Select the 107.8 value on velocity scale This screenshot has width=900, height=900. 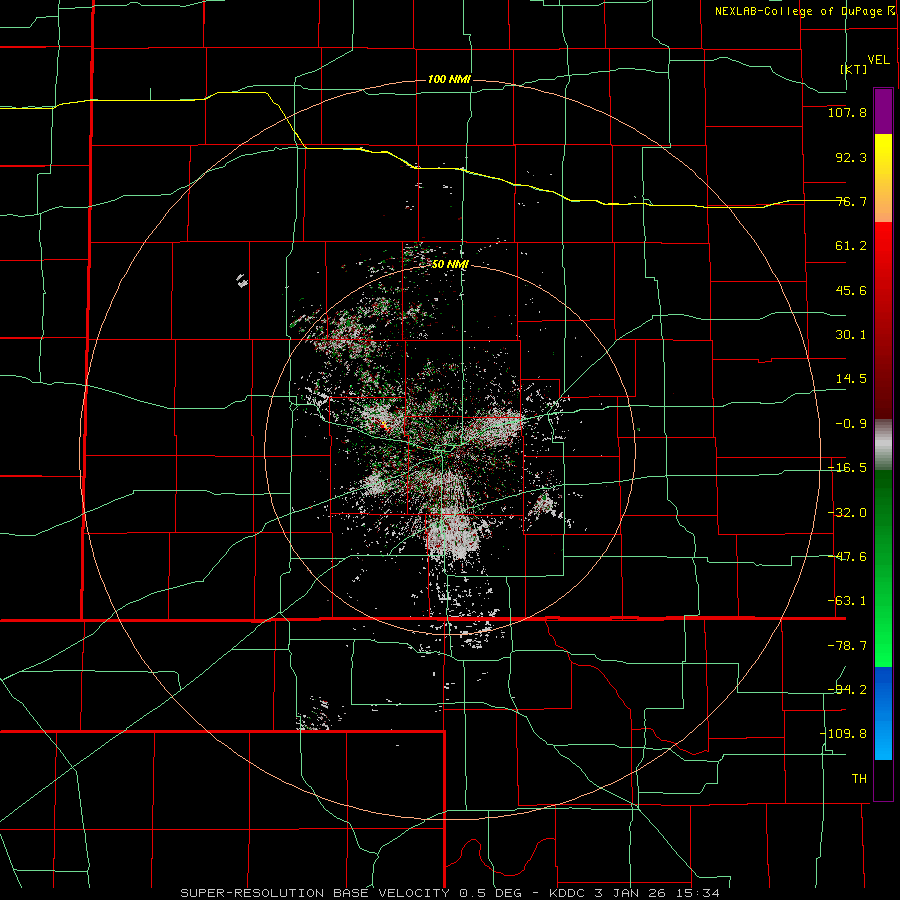(847, 112)
